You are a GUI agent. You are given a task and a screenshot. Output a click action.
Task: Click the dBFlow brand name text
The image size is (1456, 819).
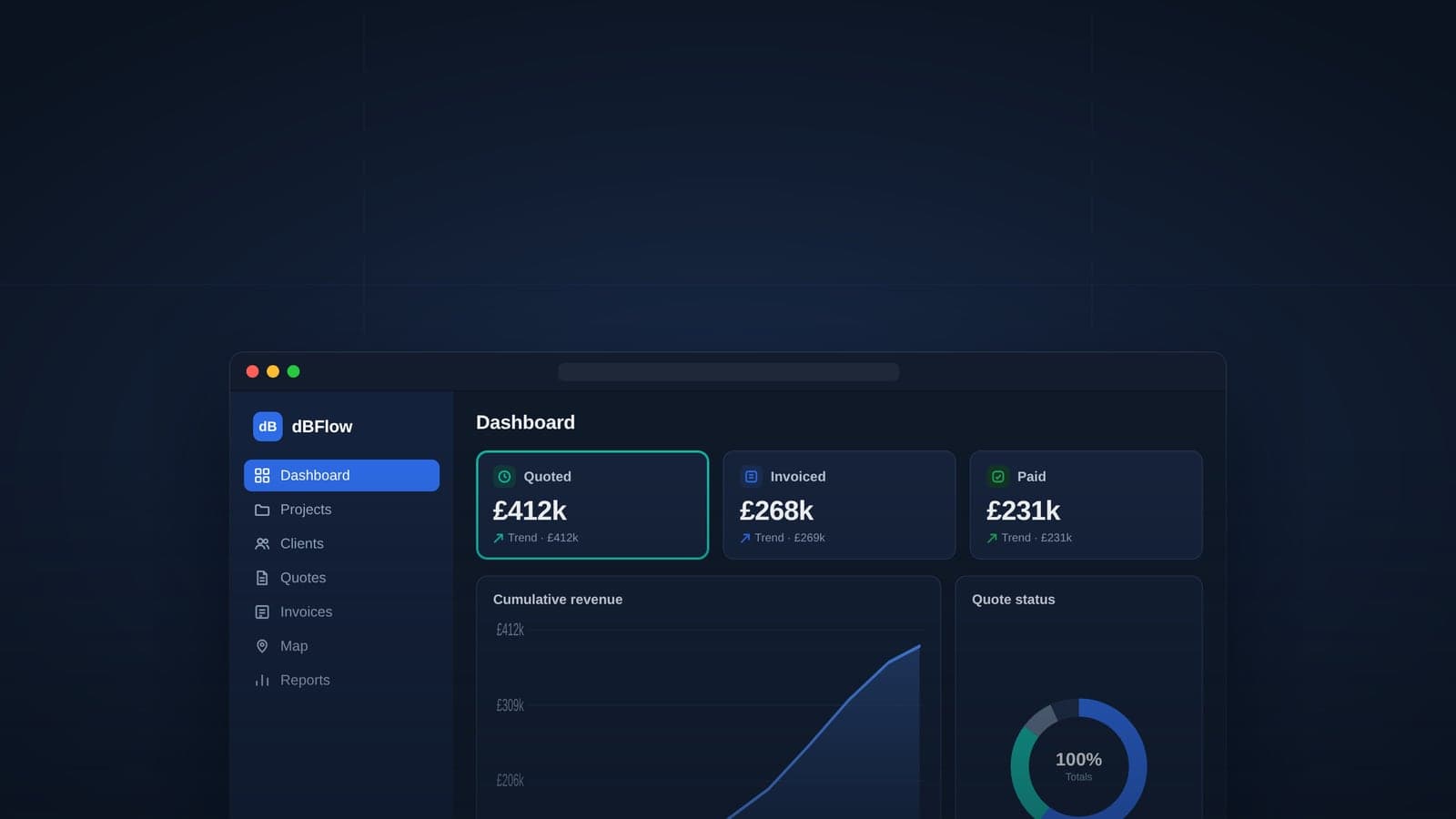pyautogui.click(x=322, y=426)
